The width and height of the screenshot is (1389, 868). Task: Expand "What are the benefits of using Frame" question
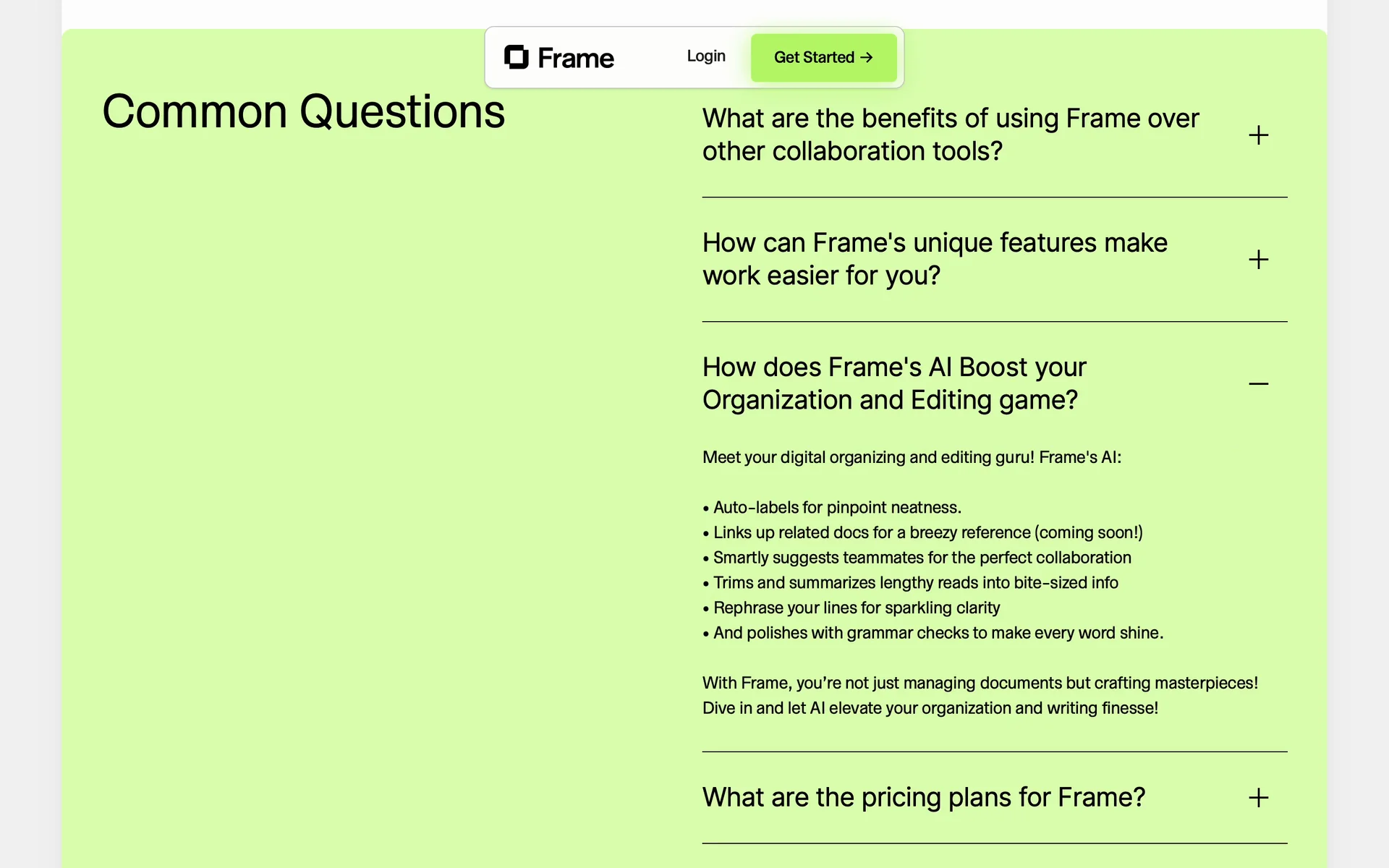[x=951, y=135]
